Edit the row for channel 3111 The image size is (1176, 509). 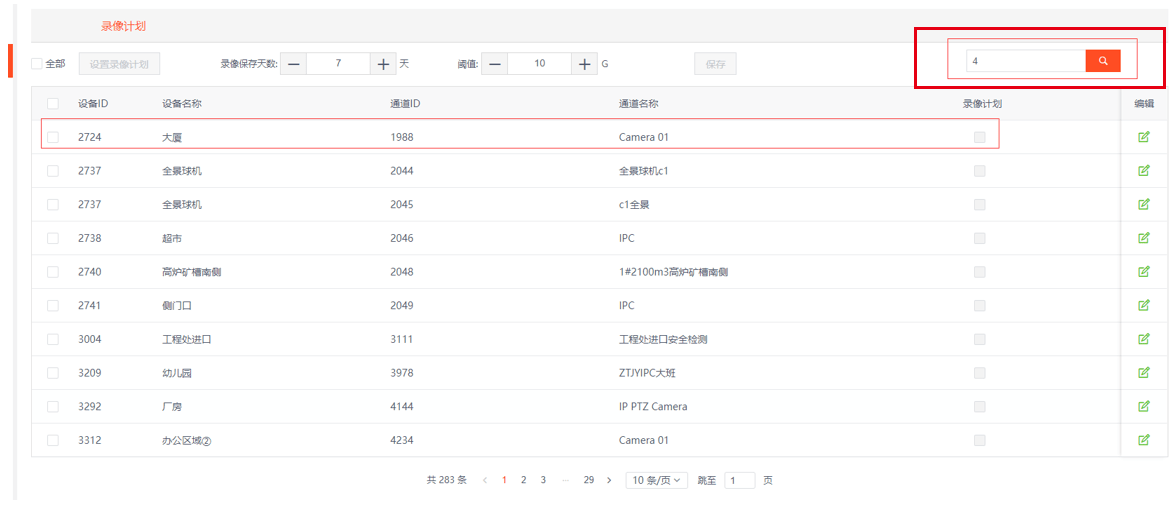pos(1144,339)
